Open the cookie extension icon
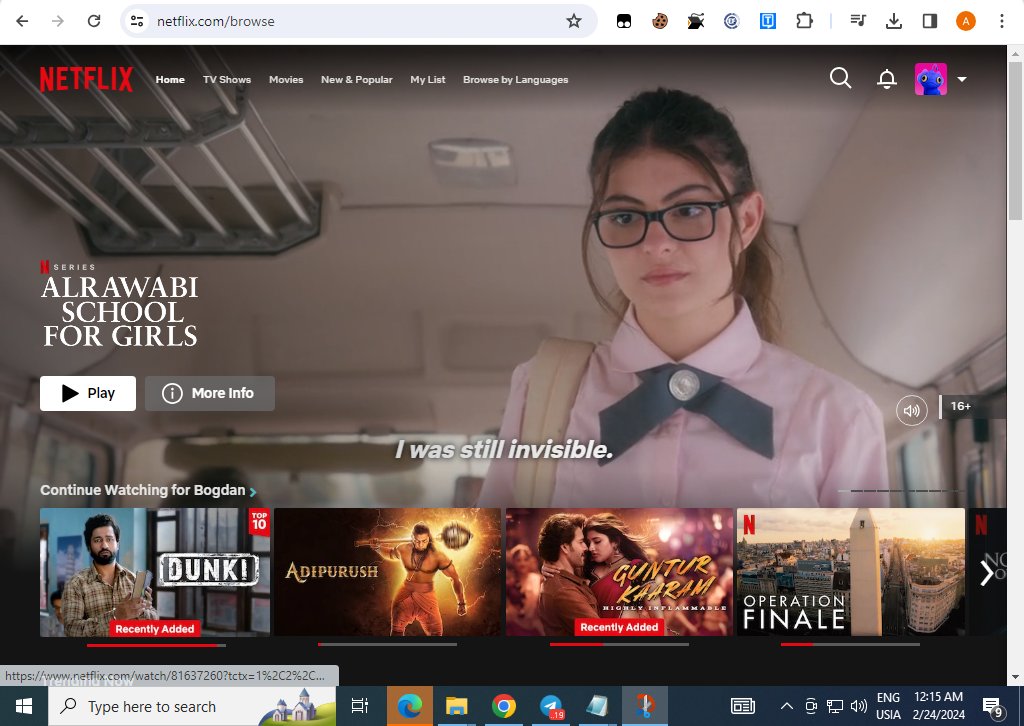Image resolution: width=1024 pixels, height=726 pixels. pyautogui.click(x=660, y=22)
